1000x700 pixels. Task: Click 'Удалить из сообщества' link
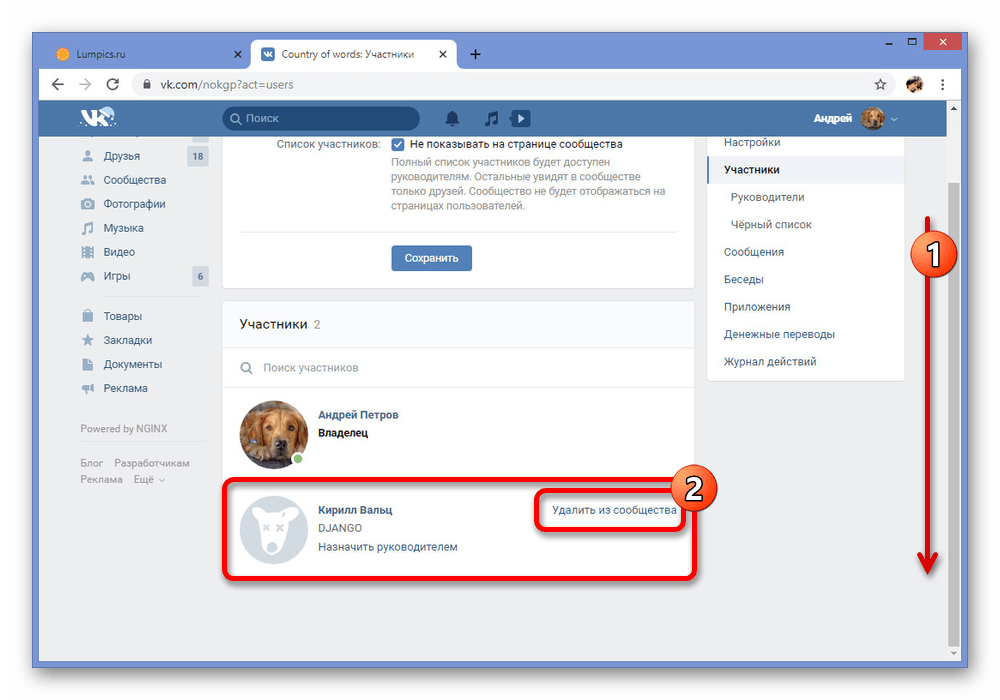tap(614, 510)
